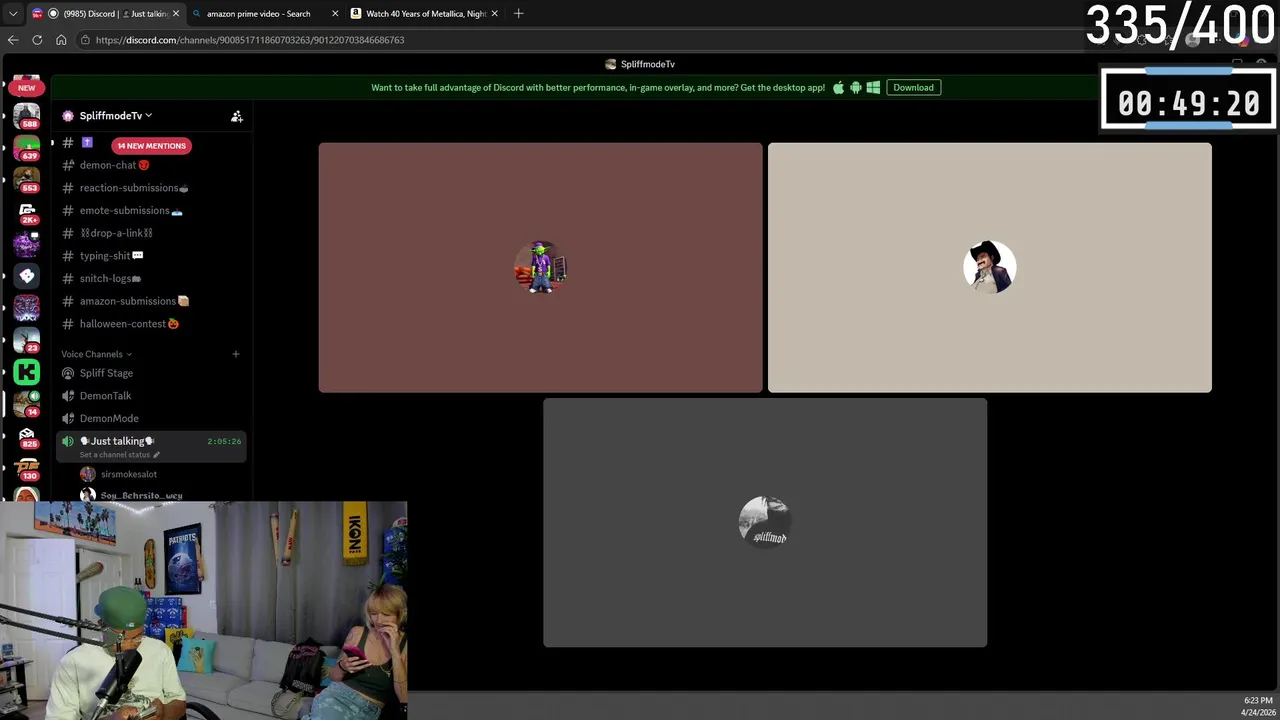
Task: Switch to amazon prime video Search tab
Action: (x=258, y=13)
